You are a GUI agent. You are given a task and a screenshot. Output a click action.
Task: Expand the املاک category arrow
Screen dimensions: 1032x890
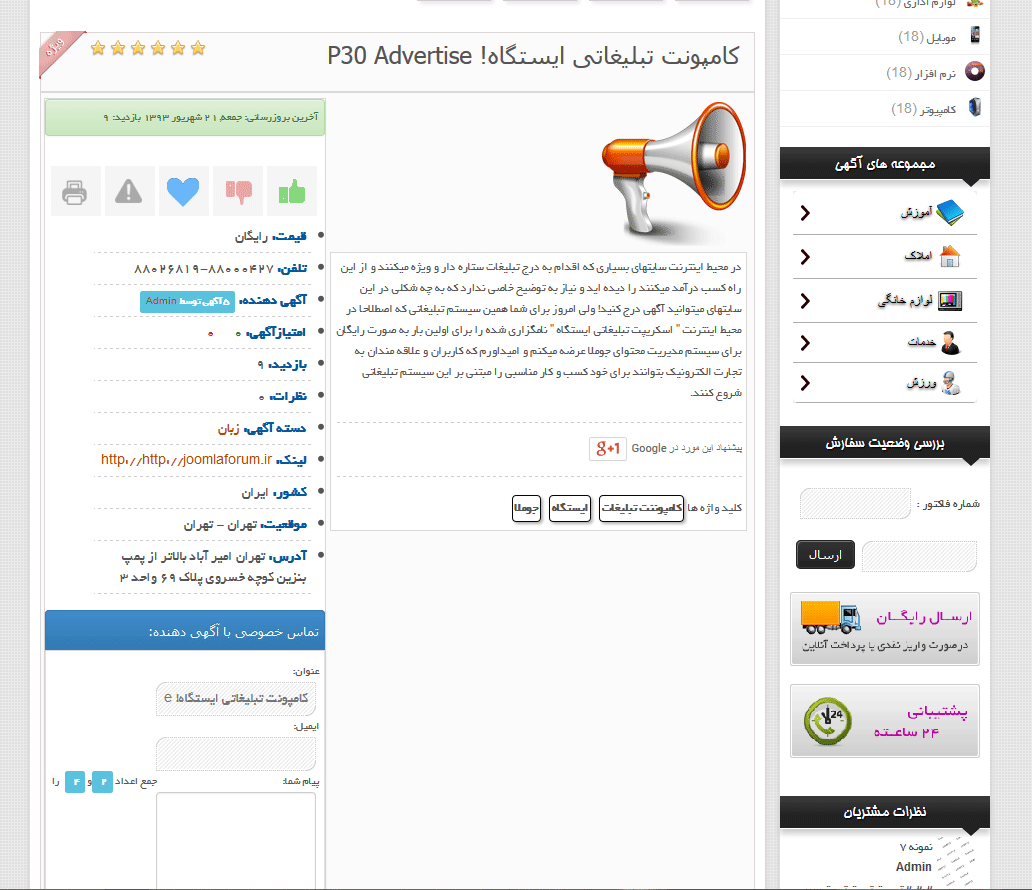click(x=805, y=257)
